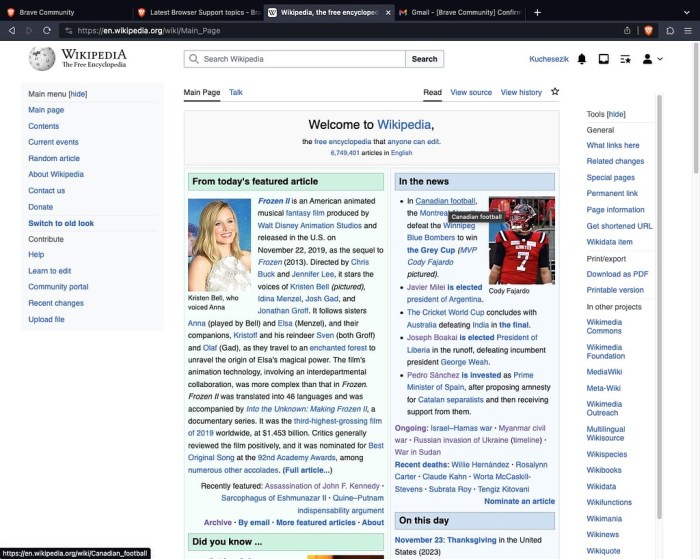The width and height of the screenshot is (700, 559).
Task: Open the browser hamburger menu icon
Action: tap(688, 31)
